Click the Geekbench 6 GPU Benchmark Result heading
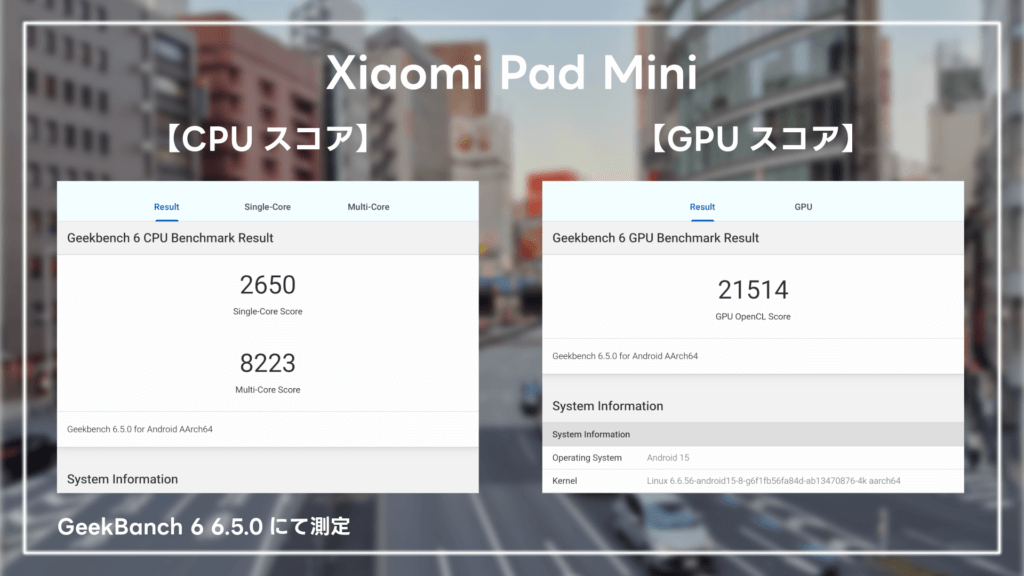 (x=655, y=238)
